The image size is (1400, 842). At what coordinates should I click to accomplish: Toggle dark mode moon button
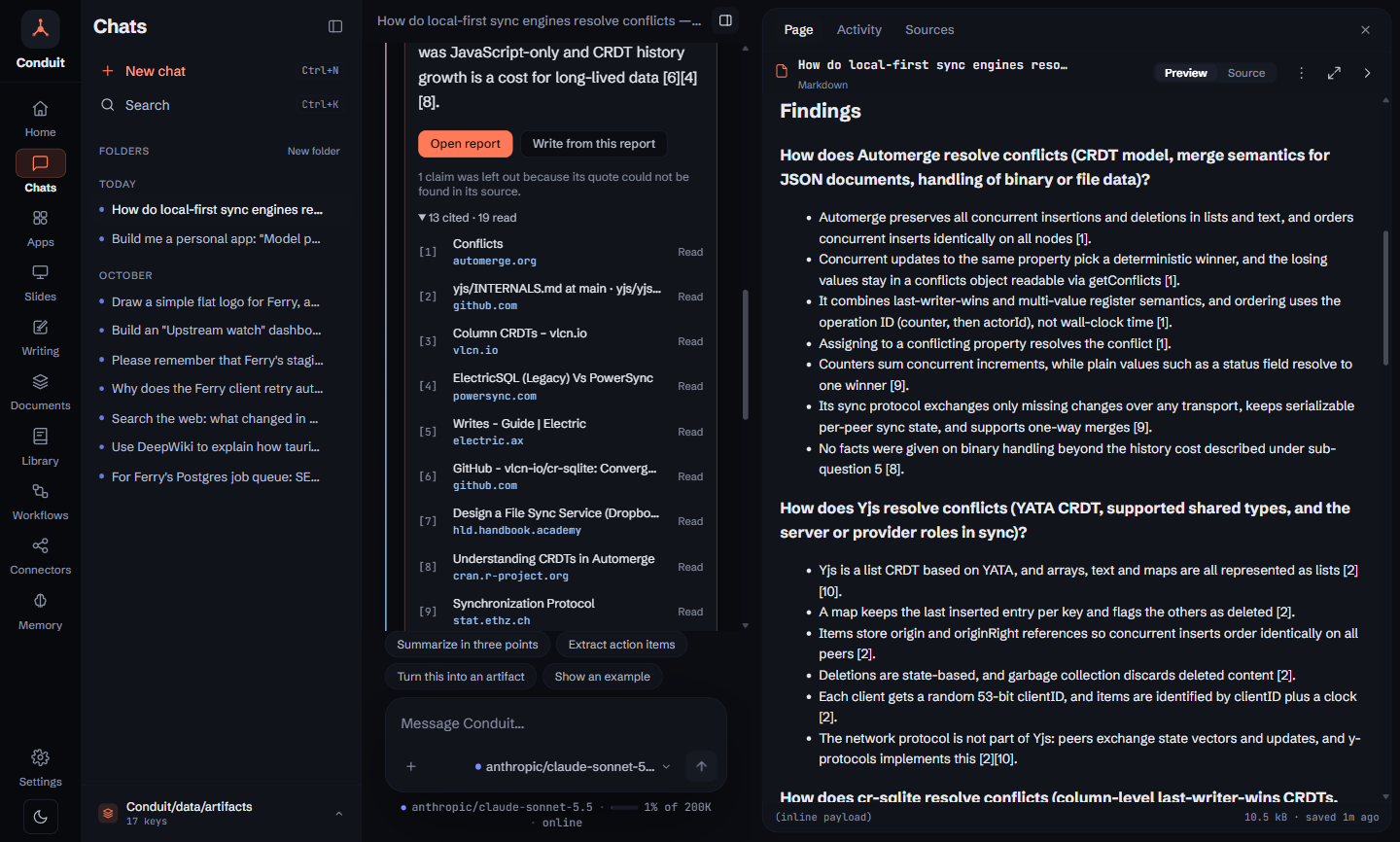coord(40,817)
